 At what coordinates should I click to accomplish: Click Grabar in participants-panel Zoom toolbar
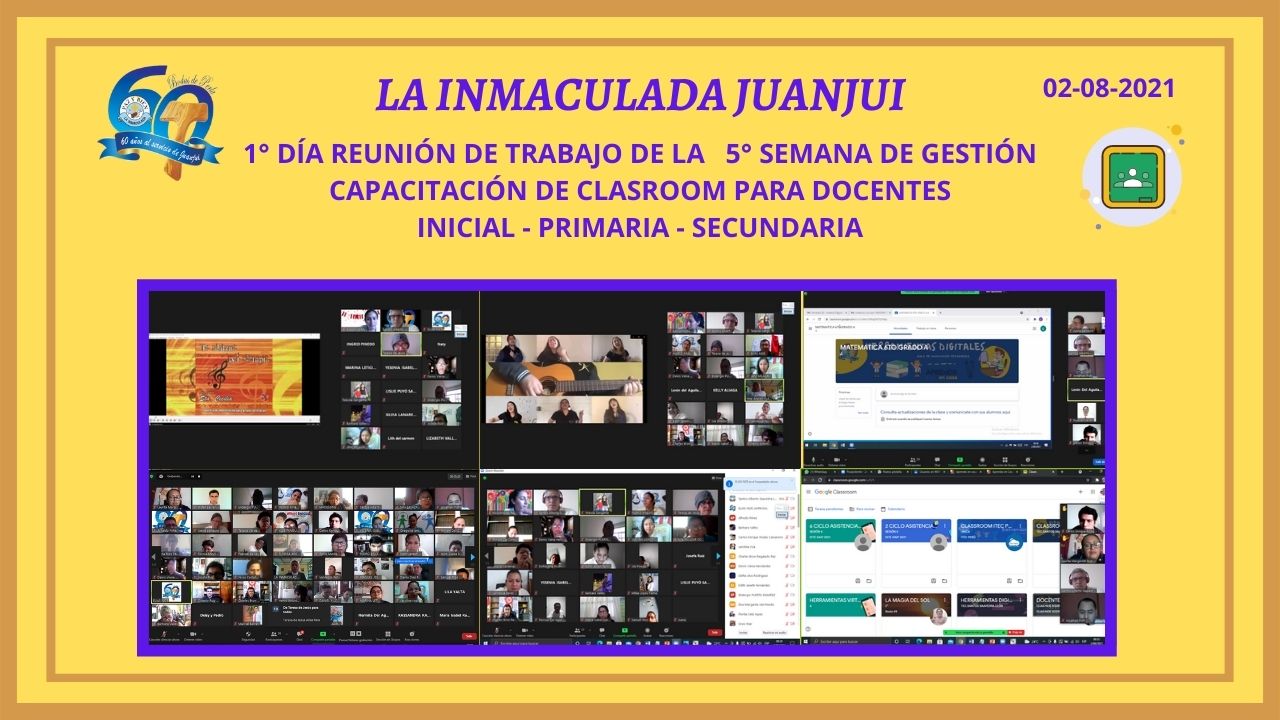pyautogui.click(x=647, y=631)
